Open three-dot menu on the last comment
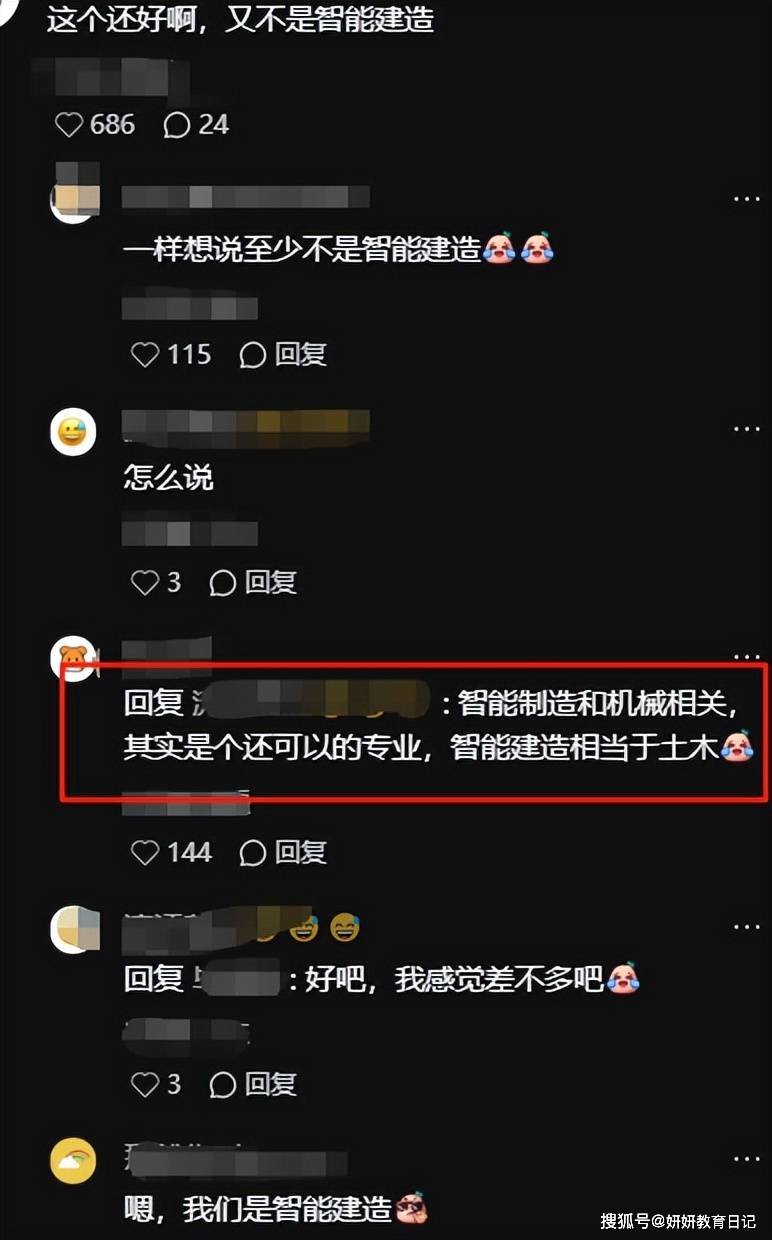 click(x=746, y=1158)
